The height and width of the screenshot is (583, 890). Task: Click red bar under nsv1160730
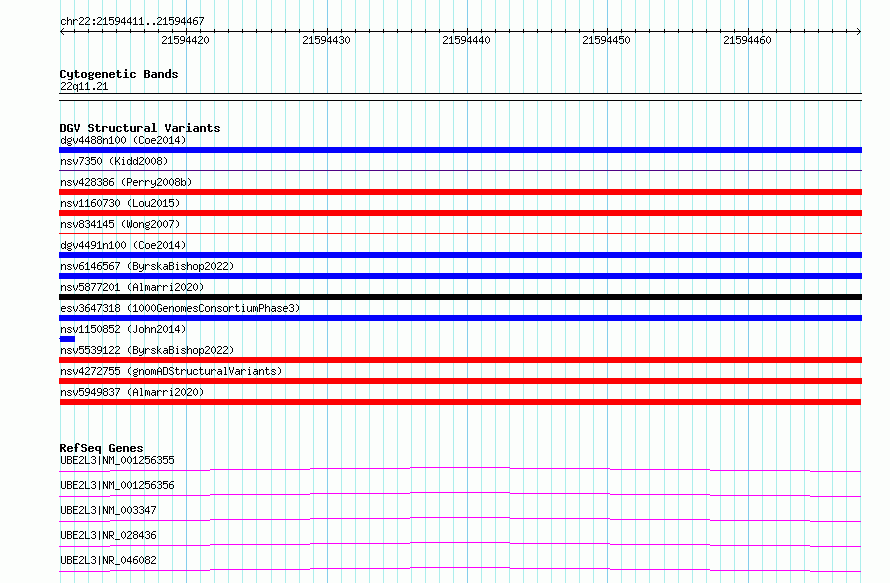[x=460, y=213]
